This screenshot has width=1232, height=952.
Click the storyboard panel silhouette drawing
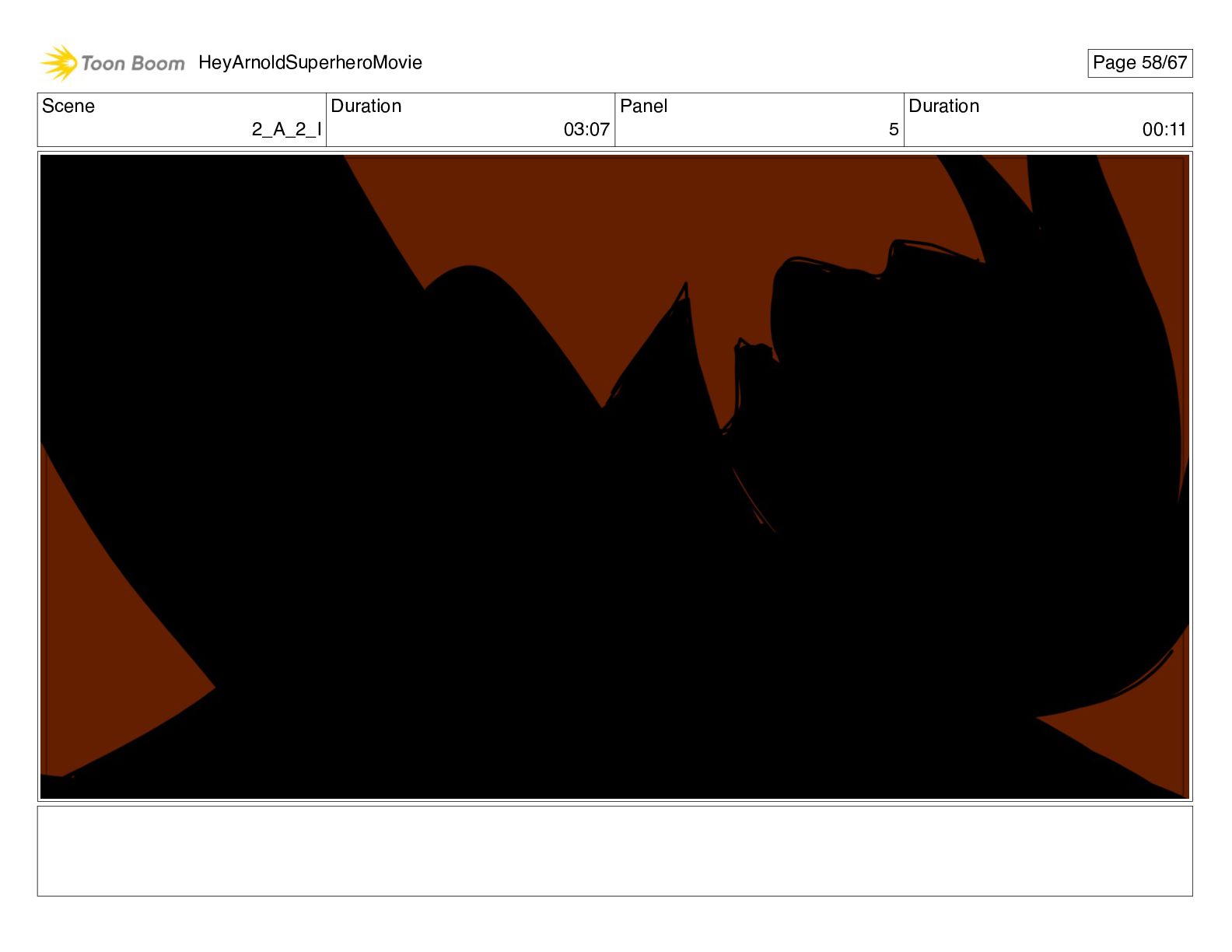(614, 477)
